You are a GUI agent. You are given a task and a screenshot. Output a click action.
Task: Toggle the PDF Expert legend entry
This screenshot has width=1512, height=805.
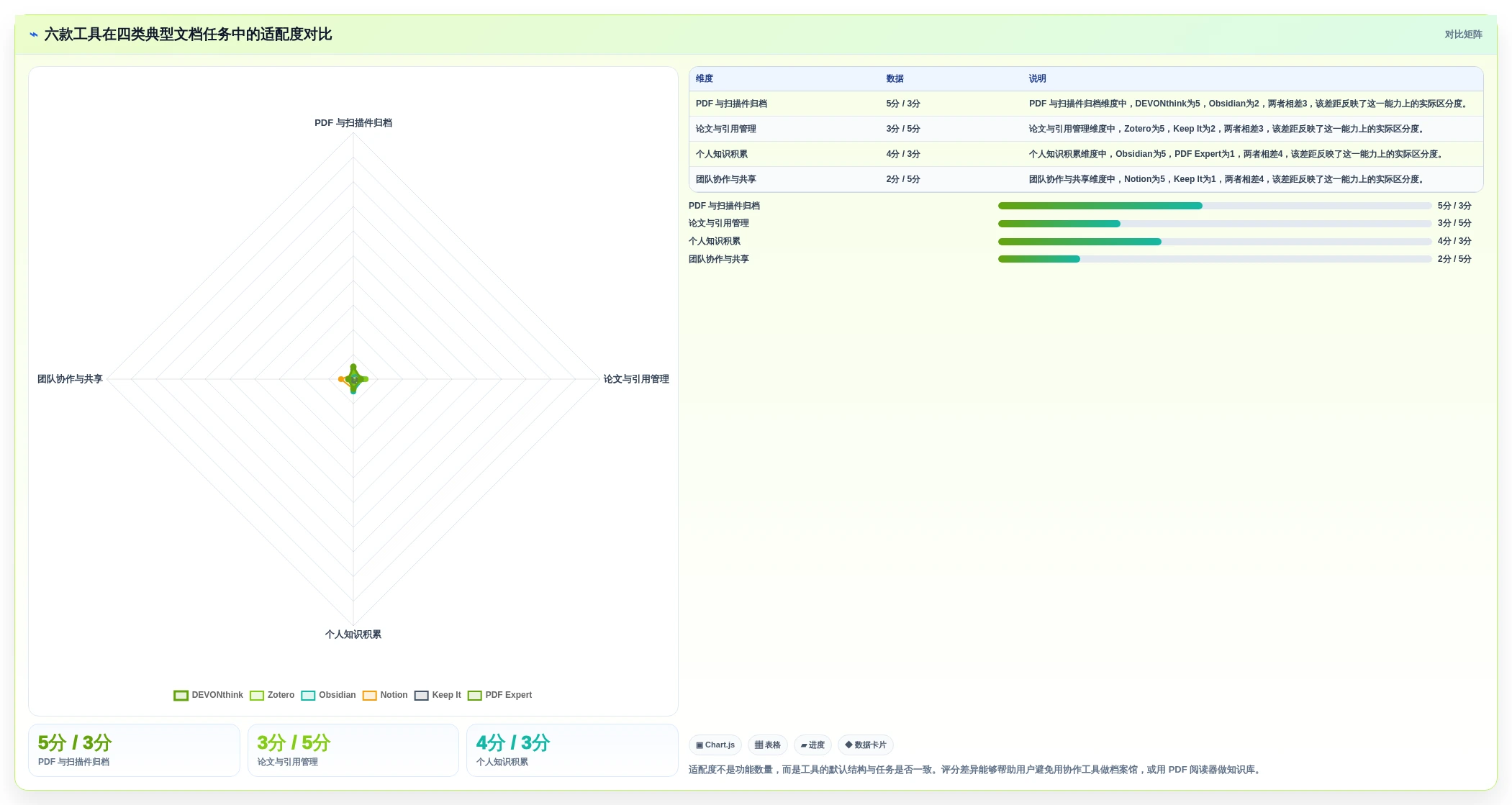(x=500, y=695)
